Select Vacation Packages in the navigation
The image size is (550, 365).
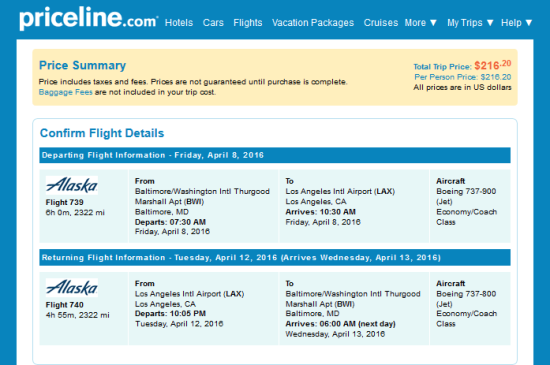[313, 23]
